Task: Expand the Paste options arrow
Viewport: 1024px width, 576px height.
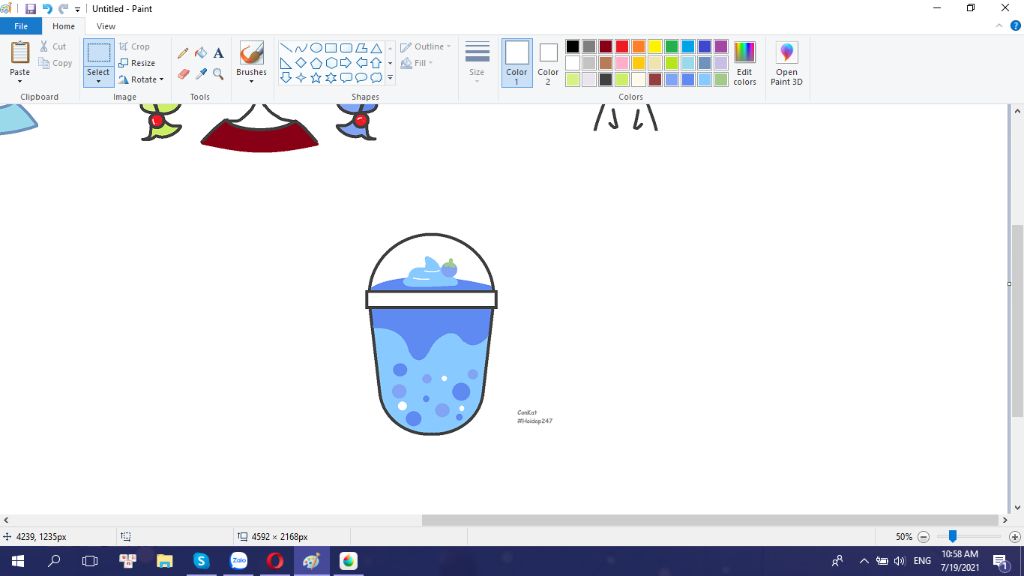Action: click(x=20, y=82)
